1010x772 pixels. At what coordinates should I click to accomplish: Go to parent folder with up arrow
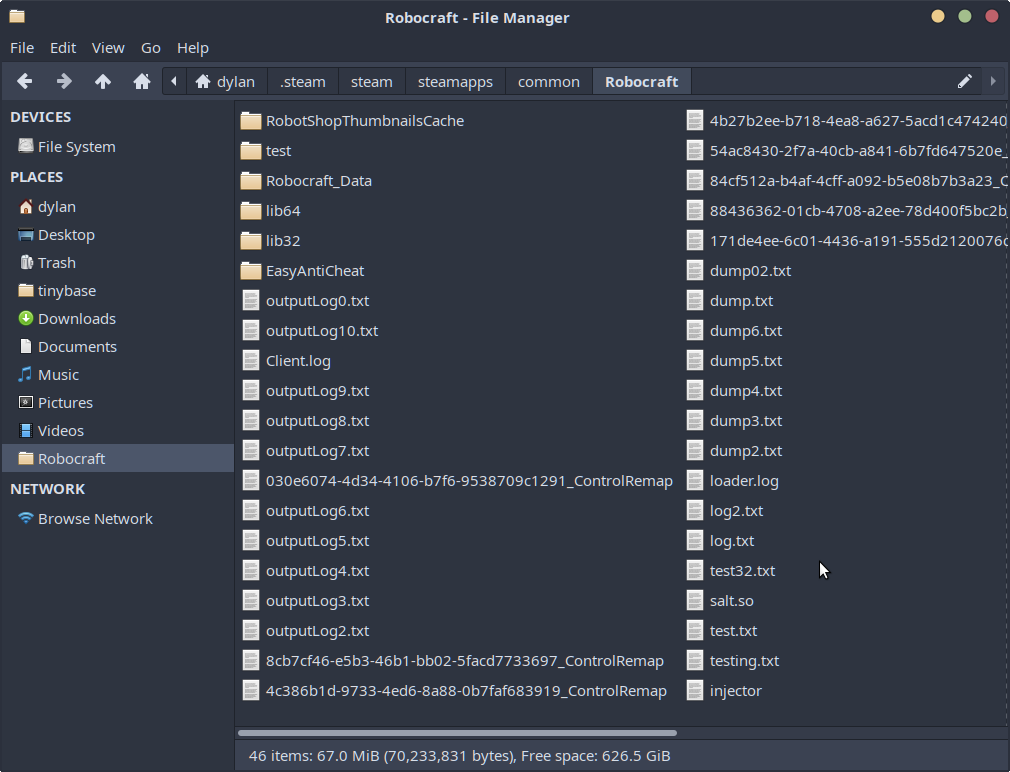pyautogui.click(x=102, y=81)
